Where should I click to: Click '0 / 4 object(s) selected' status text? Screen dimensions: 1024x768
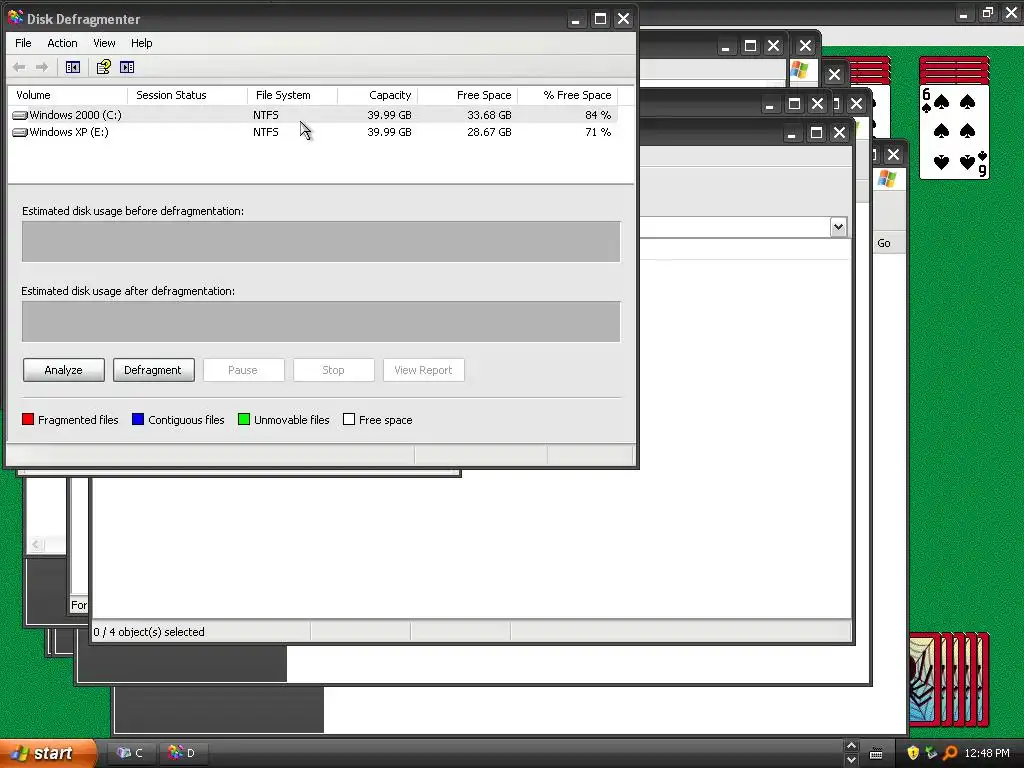click(149, 632)
